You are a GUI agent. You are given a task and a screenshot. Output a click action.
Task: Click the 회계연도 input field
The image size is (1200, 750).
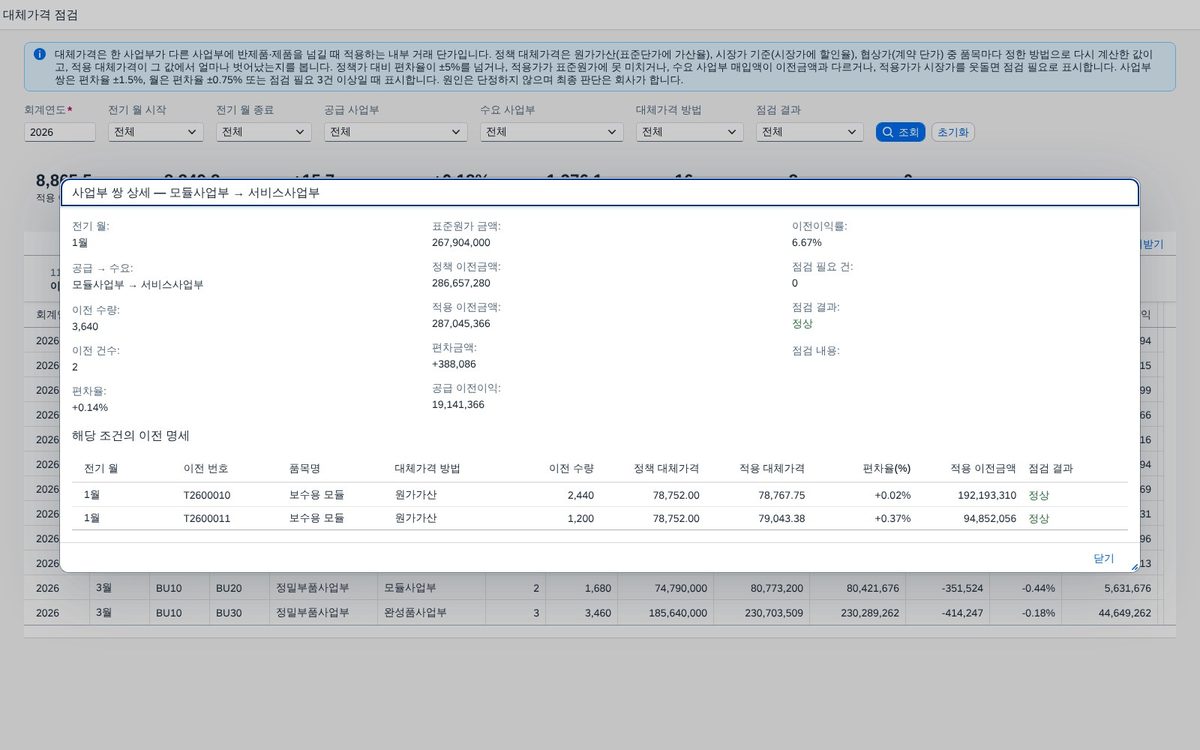60,132
